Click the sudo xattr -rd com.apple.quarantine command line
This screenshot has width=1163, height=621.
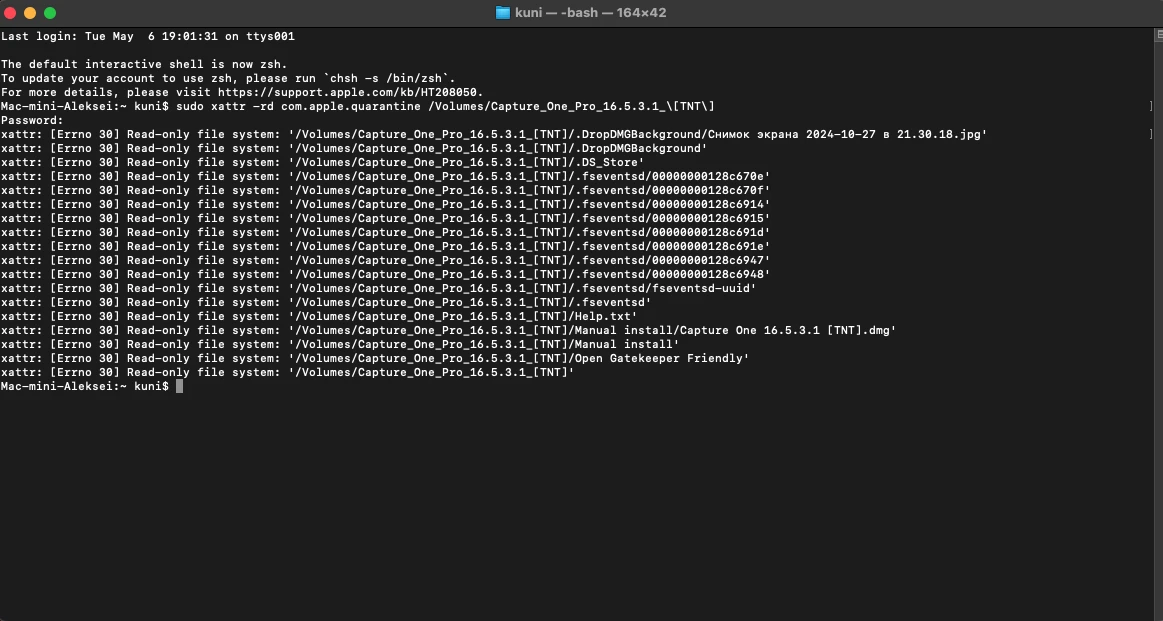[x=358, y=107]
